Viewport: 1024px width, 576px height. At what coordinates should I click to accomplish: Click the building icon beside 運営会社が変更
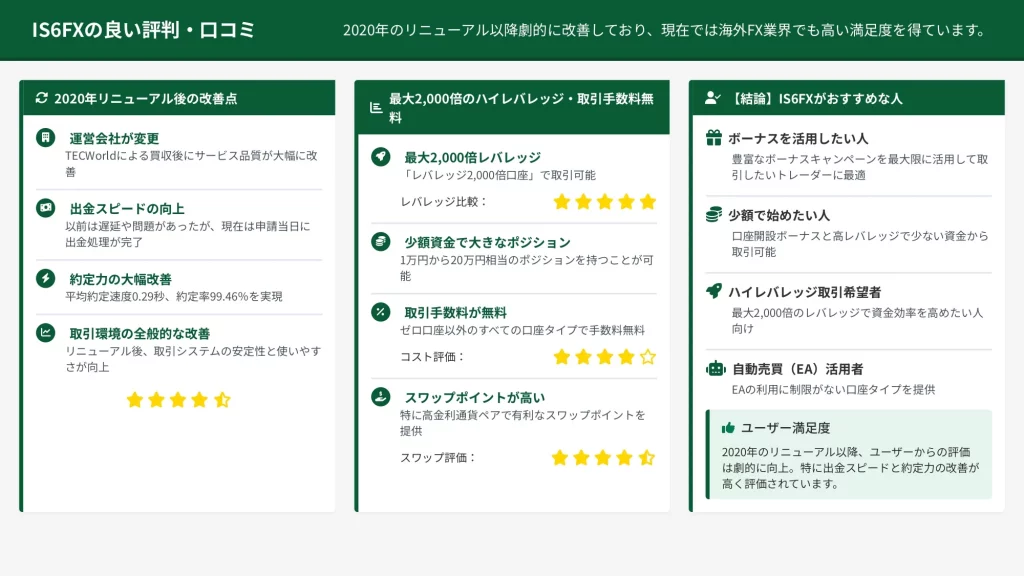(x=45, y=138)
